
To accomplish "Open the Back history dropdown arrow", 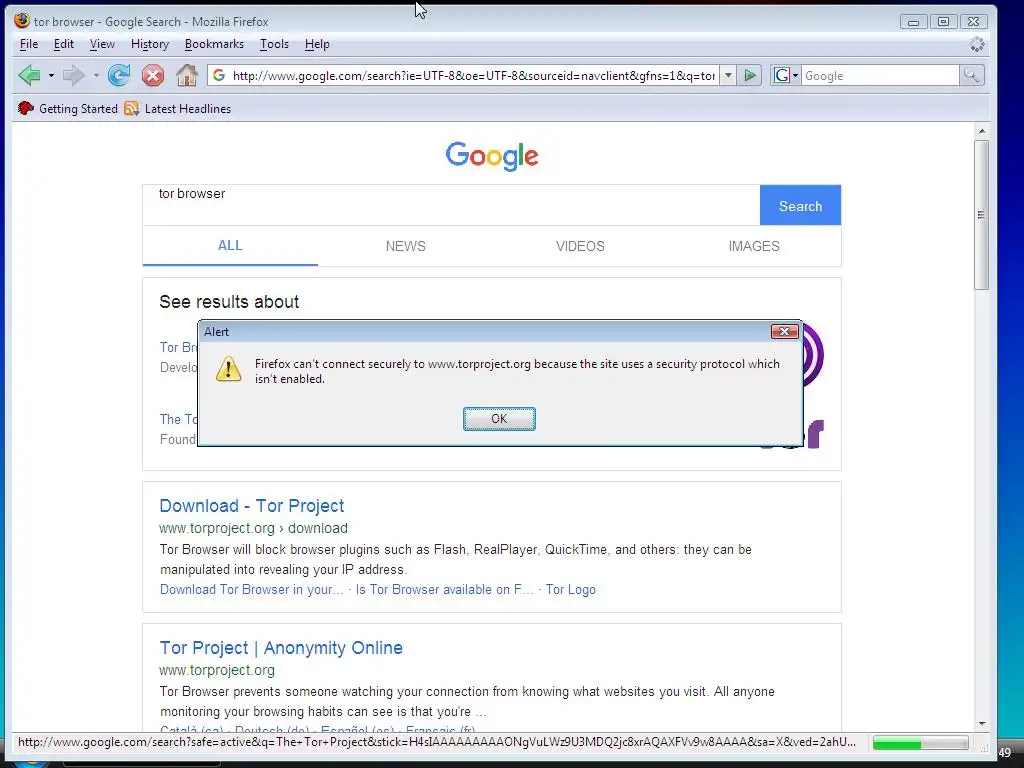I will (51, 76).
